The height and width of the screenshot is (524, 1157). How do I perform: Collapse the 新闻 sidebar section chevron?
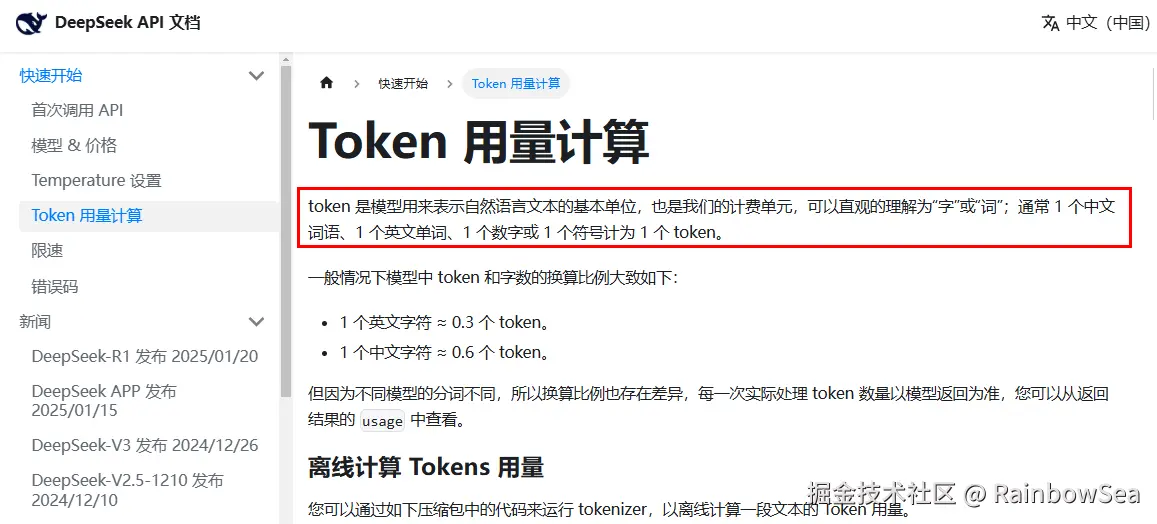[x=257, y=322]
